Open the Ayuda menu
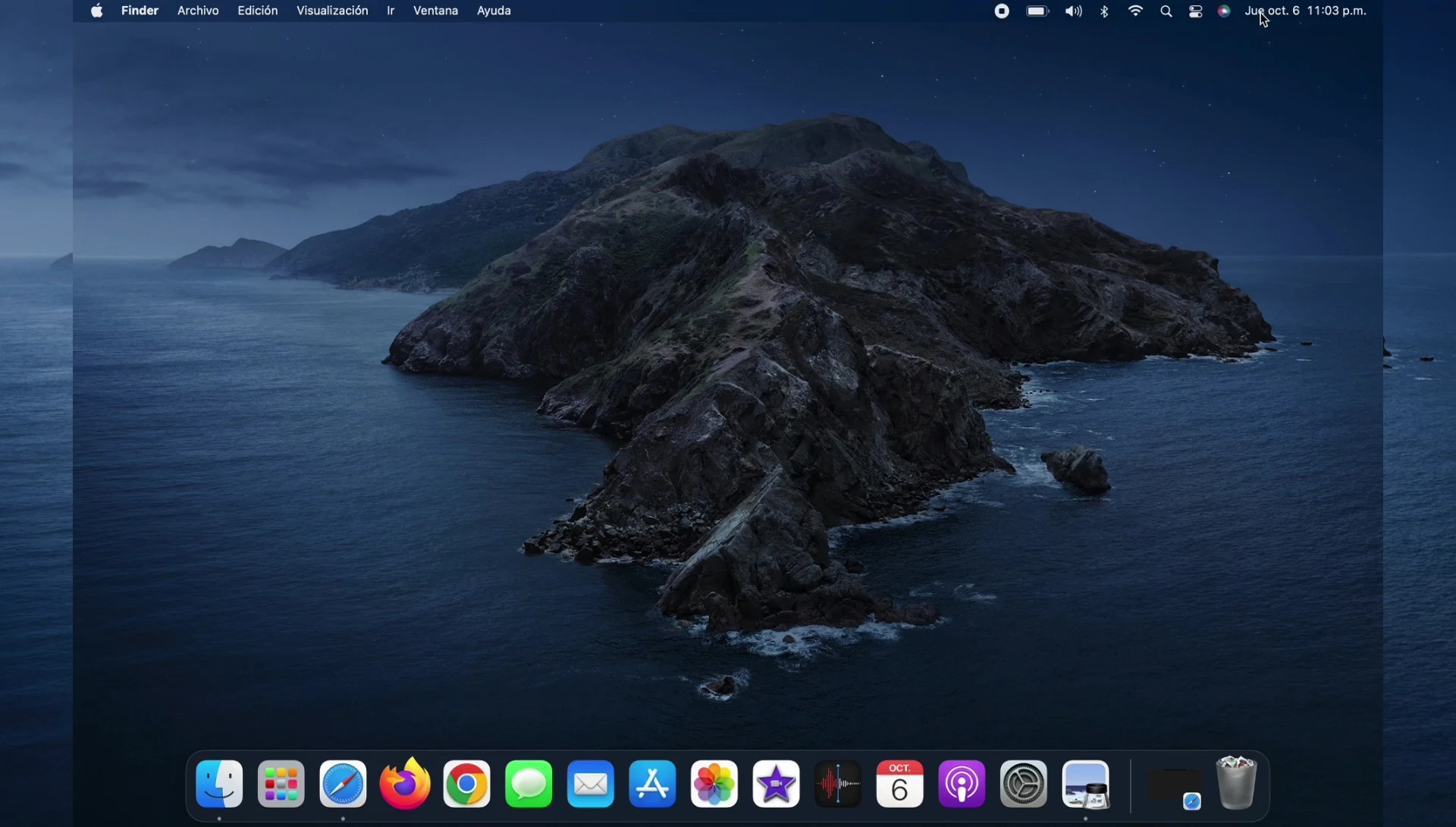1456x827 pixels. pos(494,11)
